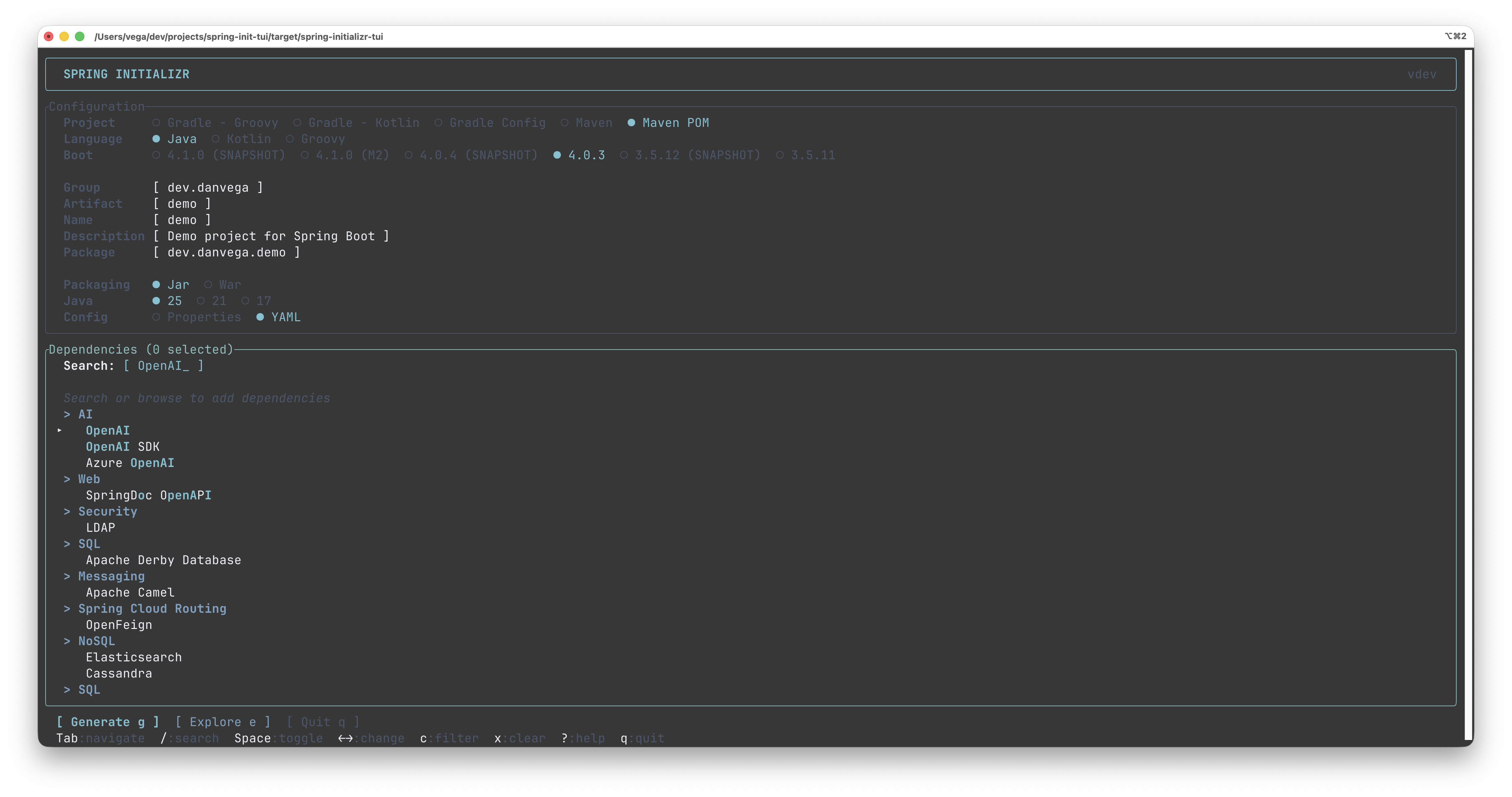The width and height of the screenshot is (1512, 797).
Task: Click the Quit q button
Action: 323,722
